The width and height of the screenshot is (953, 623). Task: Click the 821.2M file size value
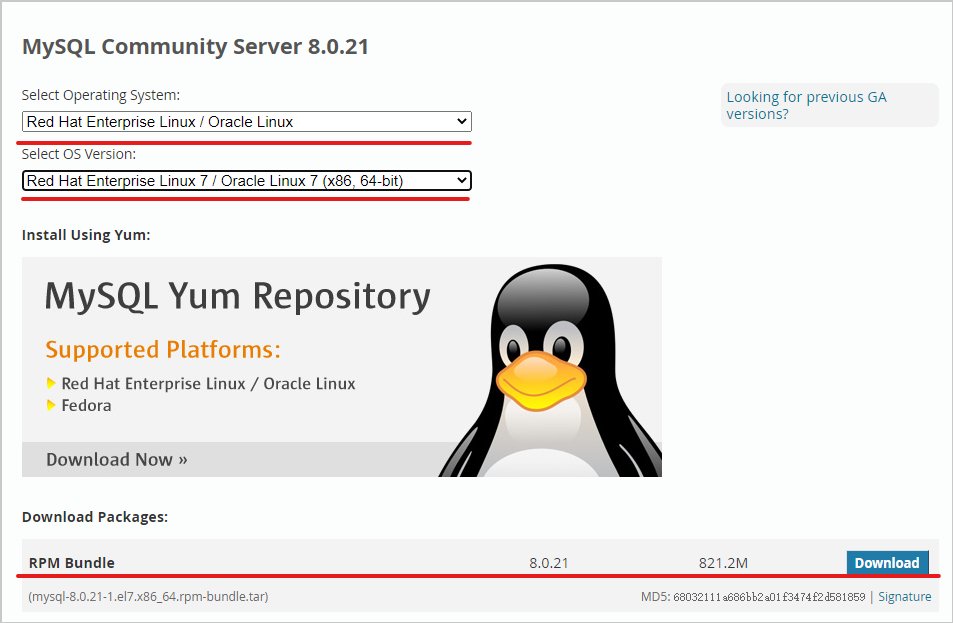(723, 563)
